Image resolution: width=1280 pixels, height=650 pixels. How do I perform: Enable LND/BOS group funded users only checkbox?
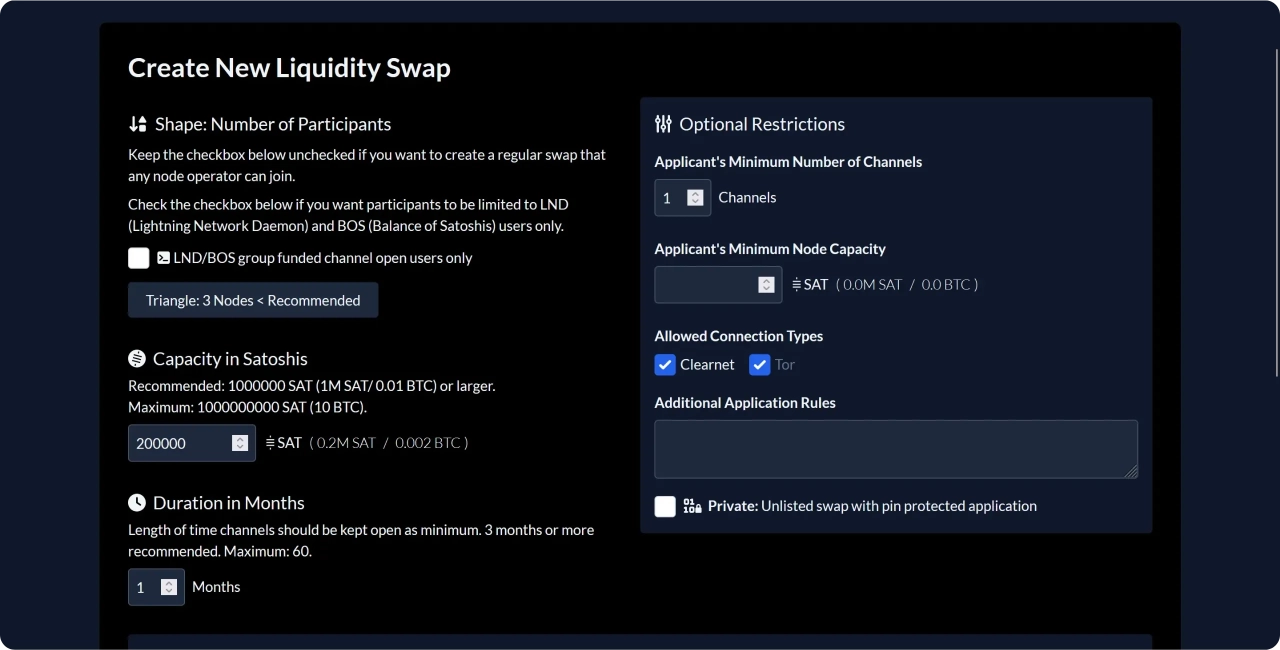[139, 258]
